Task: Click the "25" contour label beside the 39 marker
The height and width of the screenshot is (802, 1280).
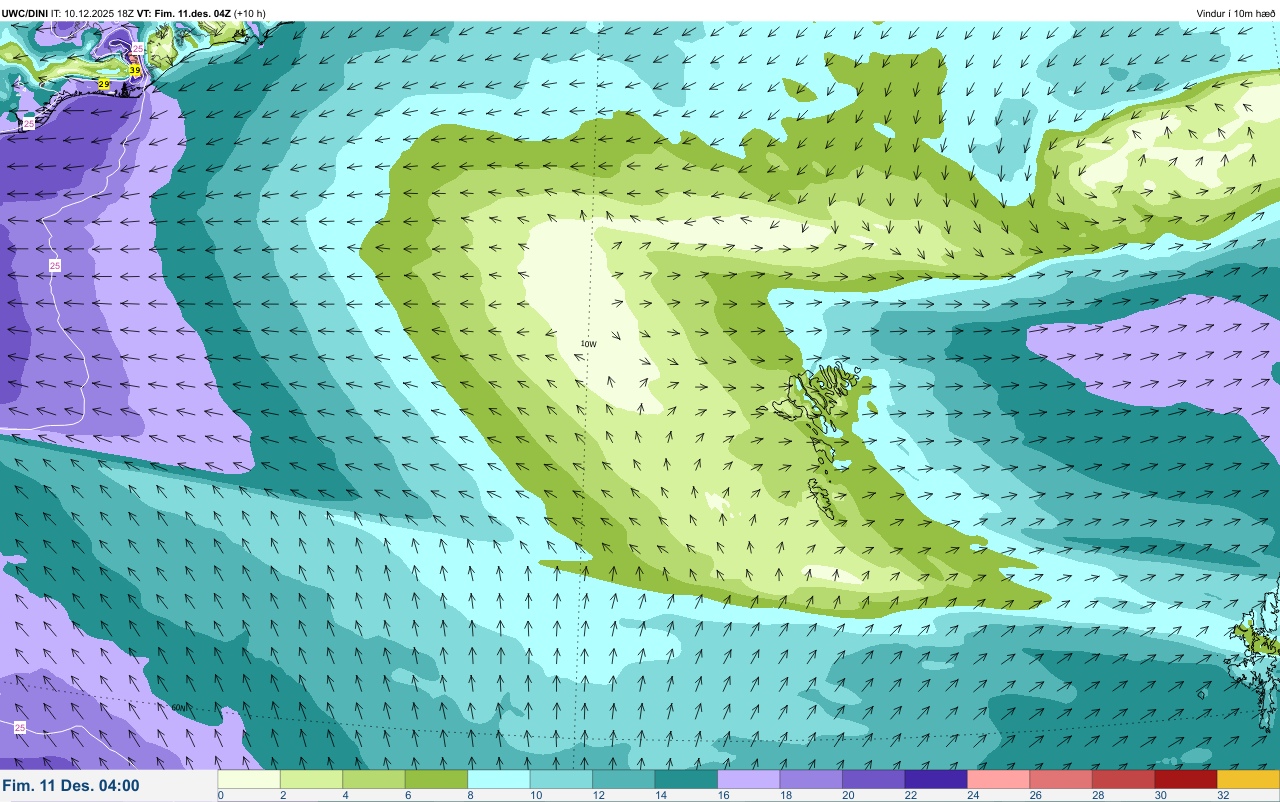Action: (x=138, y=48)
